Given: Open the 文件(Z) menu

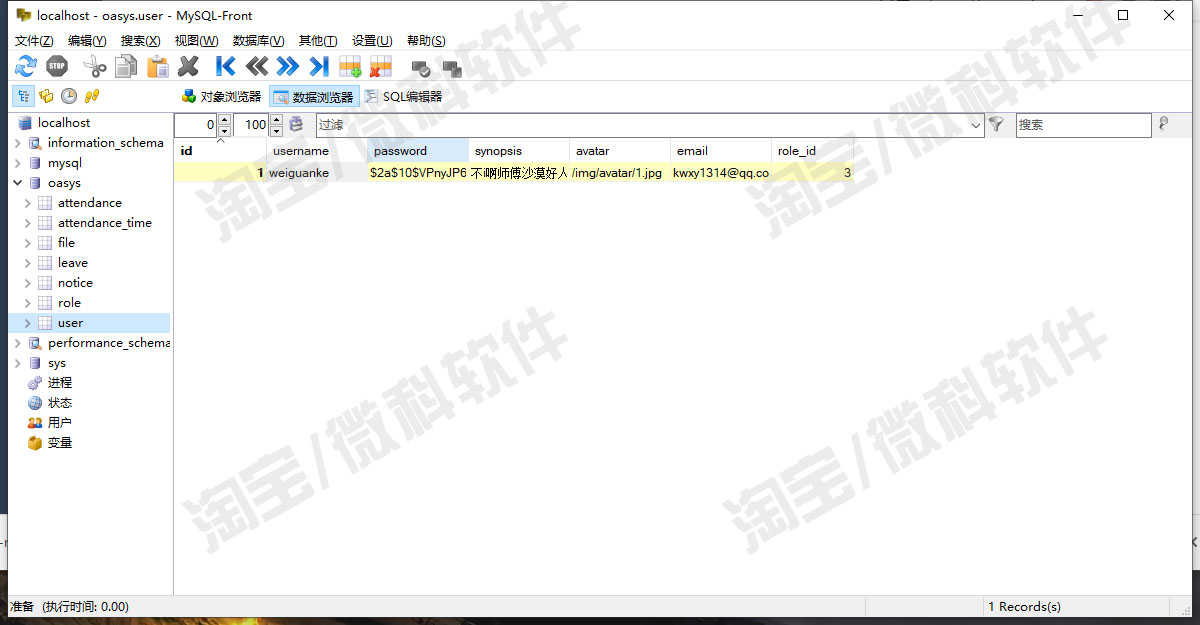Looking at the screenshot, I should coord(34,41).
